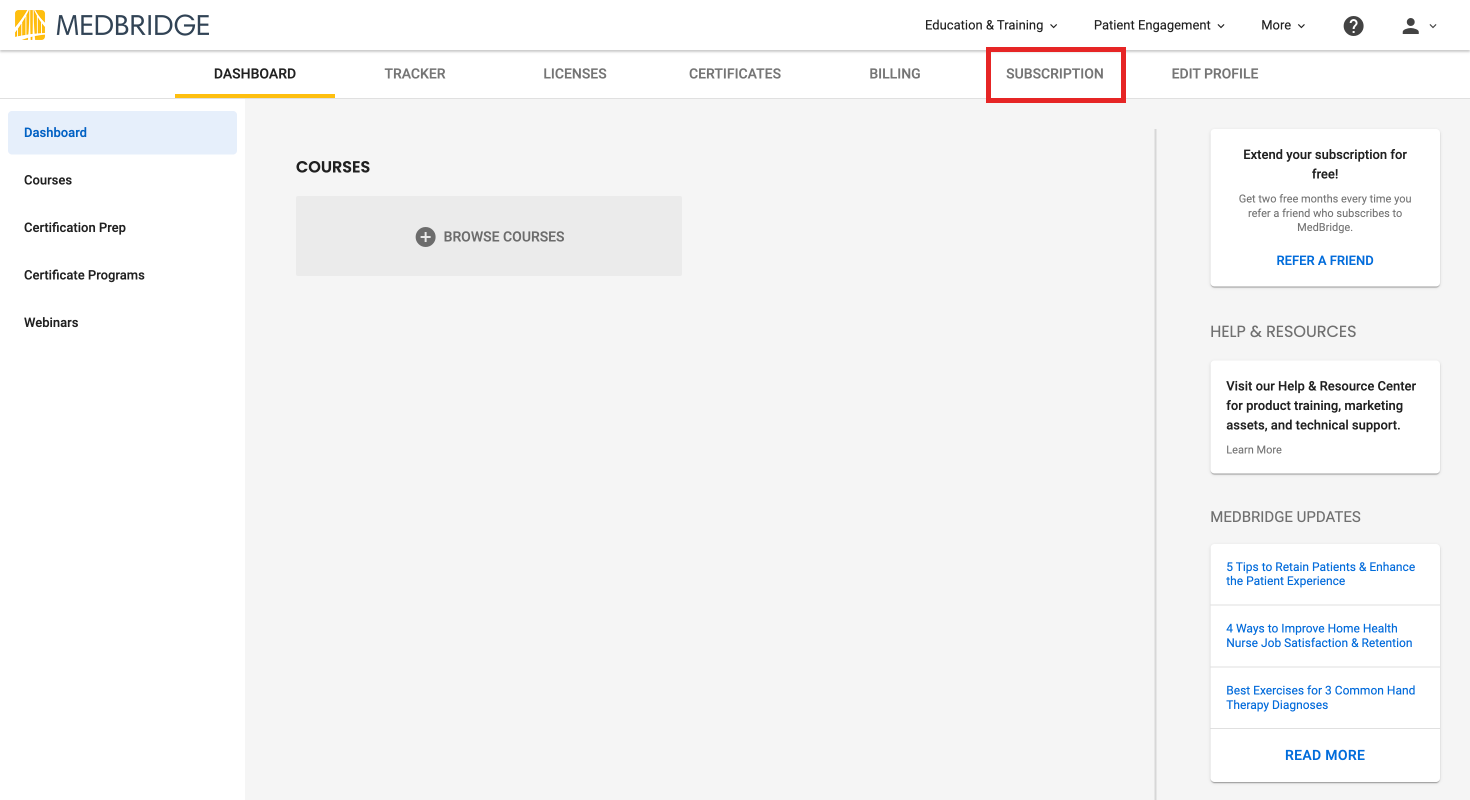Switch to the Dashboard tab
The height and width of the screenshot is (800, 1470).
pyautogui.click(x=255, y=74)
